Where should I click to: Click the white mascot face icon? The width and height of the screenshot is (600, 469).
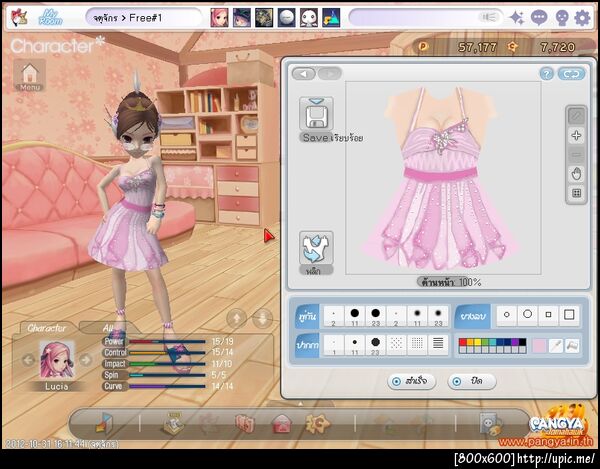click(x=309, y=18)
